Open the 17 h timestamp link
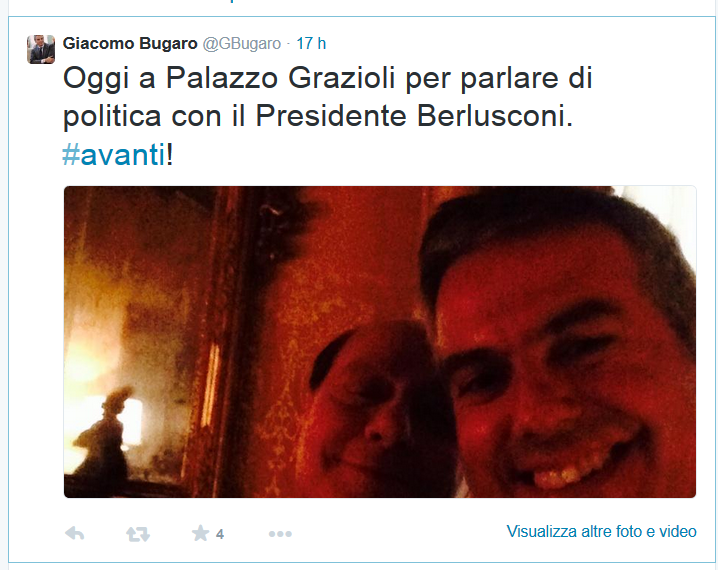 (311, 43)
